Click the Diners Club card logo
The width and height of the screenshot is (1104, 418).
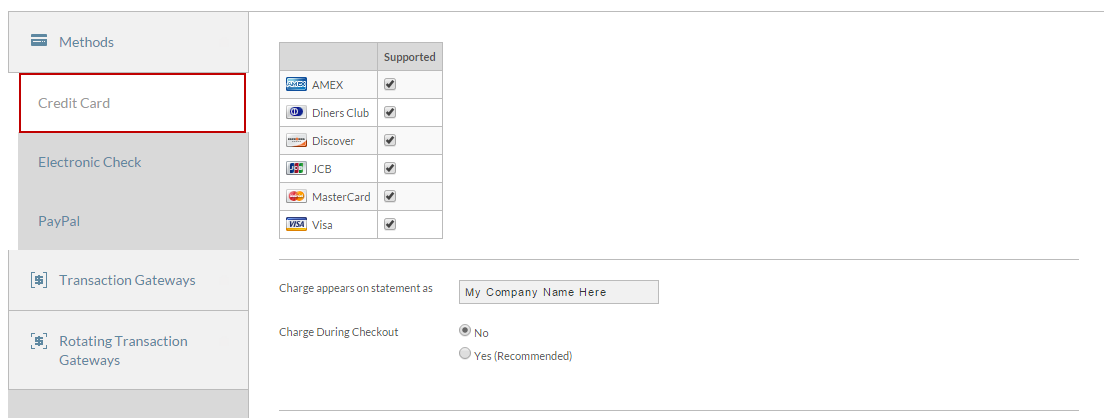click(x=296, y=113)
